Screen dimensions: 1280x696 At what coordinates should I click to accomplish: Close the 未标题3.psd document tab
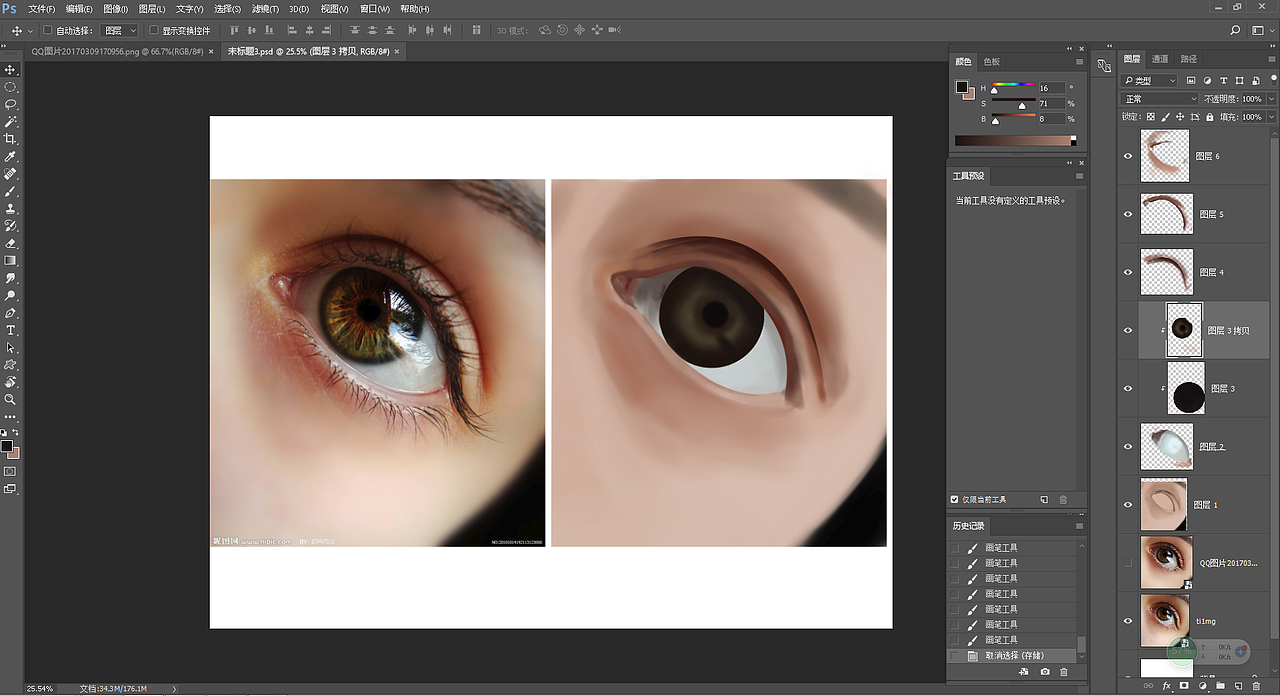point(397,51)
